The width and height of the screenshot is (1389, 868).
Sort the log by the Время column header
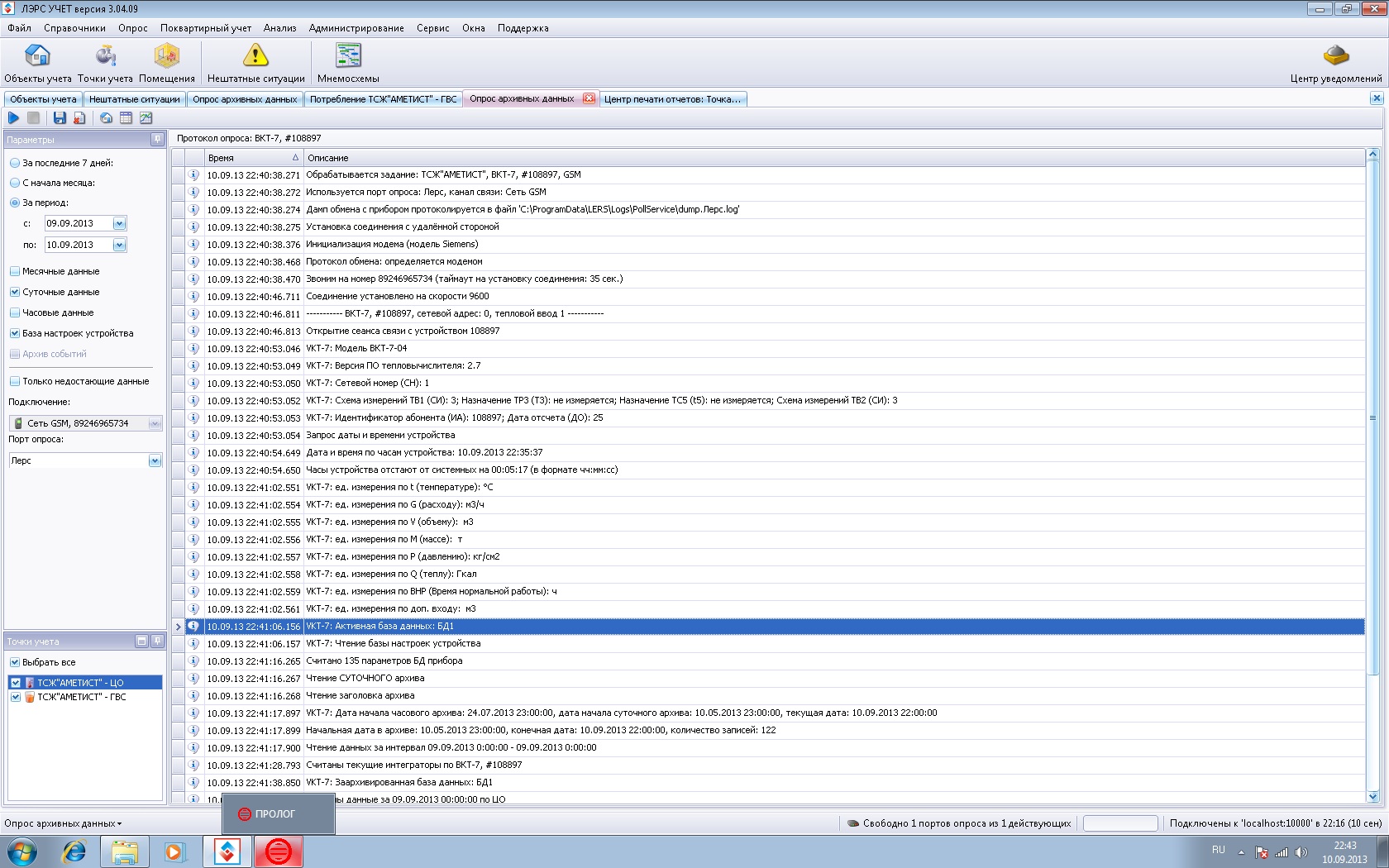[254, 158]
